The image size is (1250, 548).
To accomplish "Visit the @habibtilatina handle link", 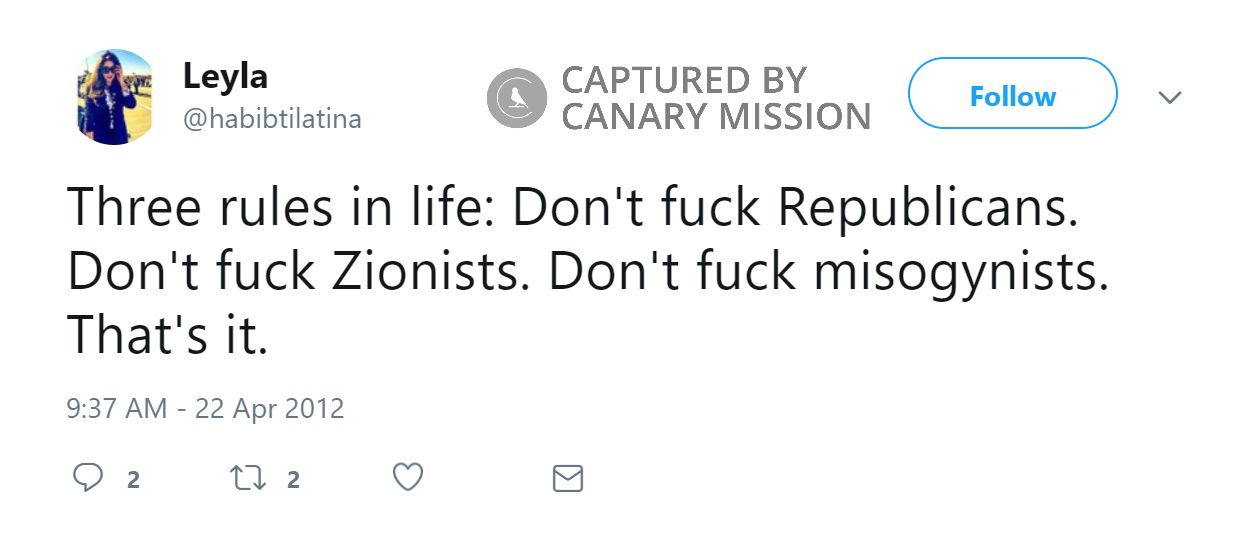I will coord(271,119).
